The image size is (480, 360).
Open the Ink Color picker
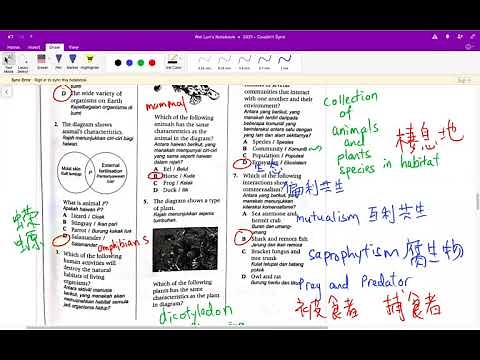click(x=174, y=62)
